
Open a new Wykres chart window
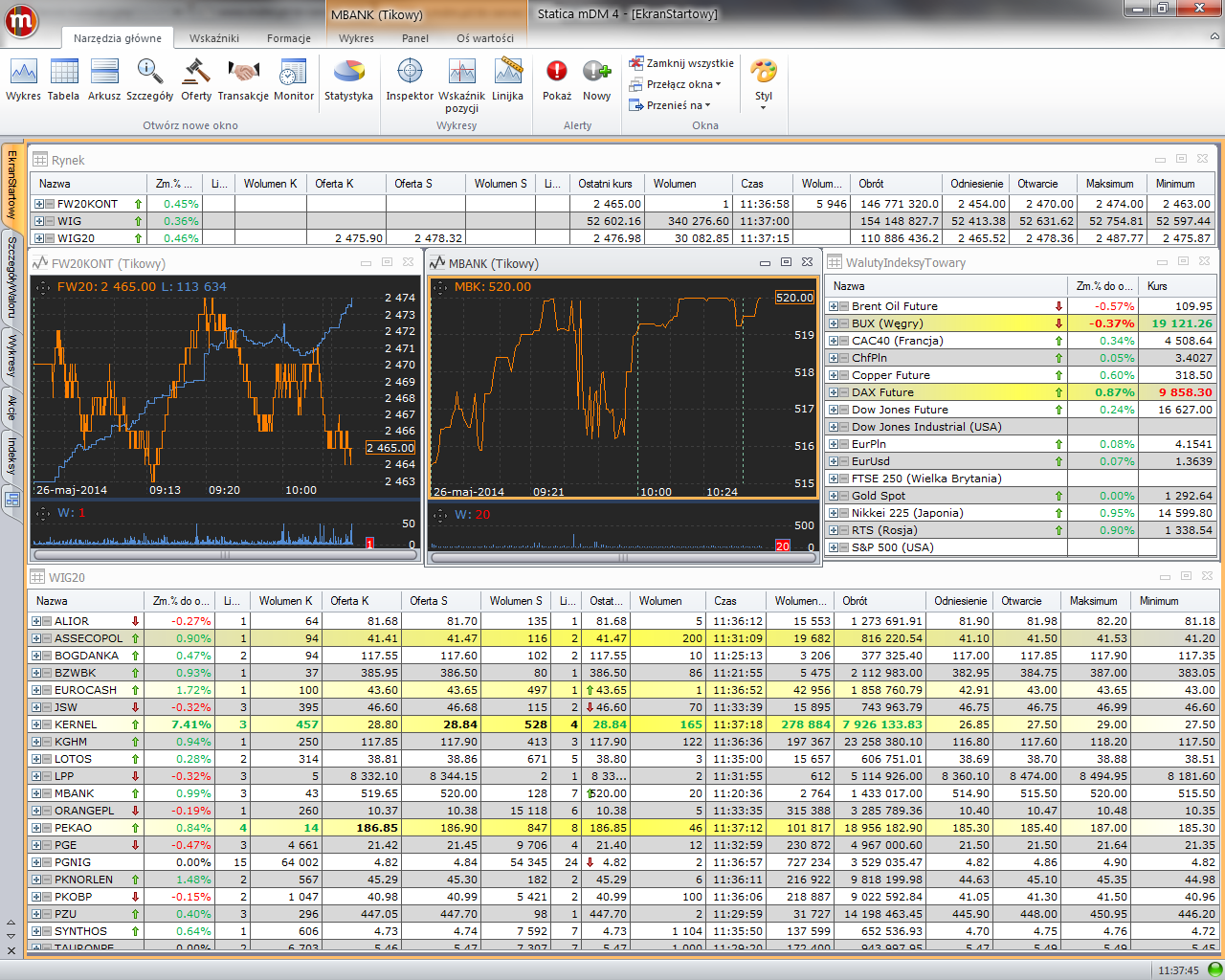23,79
